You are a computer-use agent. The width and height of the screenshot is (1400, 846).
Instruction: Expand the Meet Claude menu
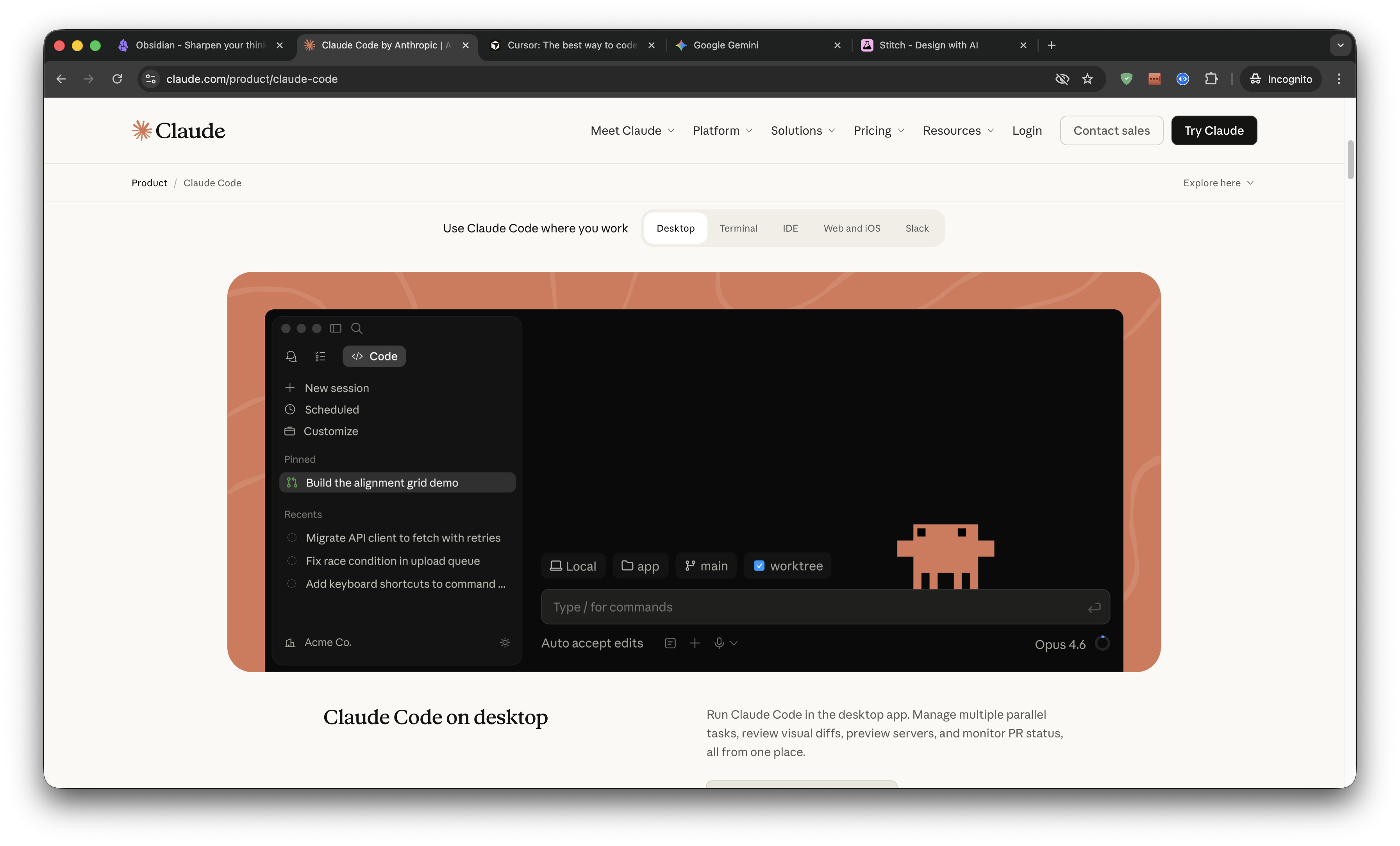pos(632,131)
